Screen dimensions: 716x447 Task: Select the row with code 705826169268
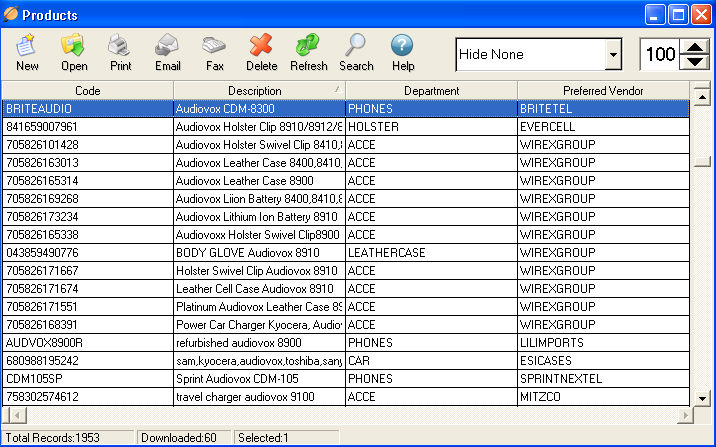(346, 199)
